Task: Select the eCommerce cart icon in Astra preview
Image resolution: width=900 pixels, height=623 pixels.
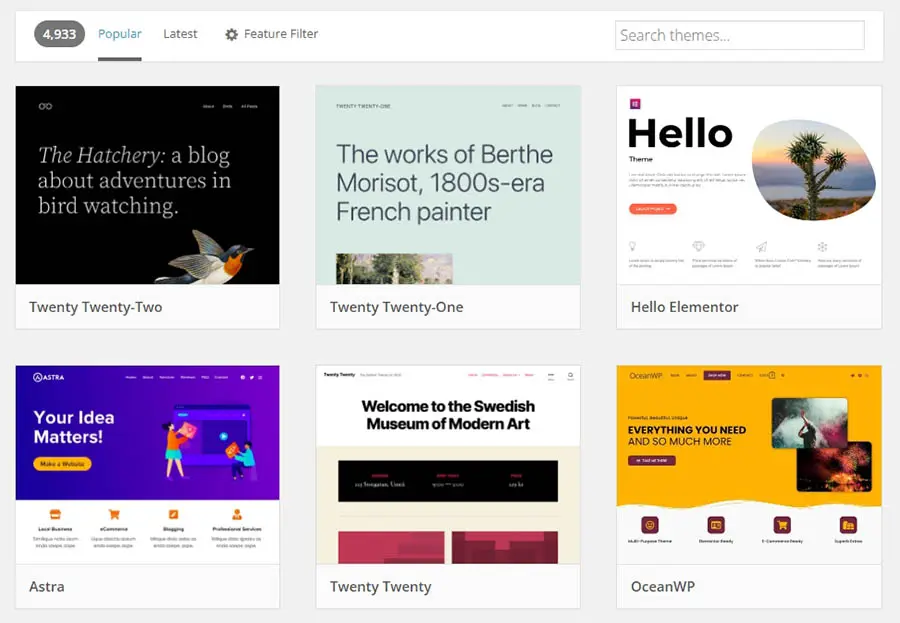Action: pyautogui.click(x=113, y=513)
